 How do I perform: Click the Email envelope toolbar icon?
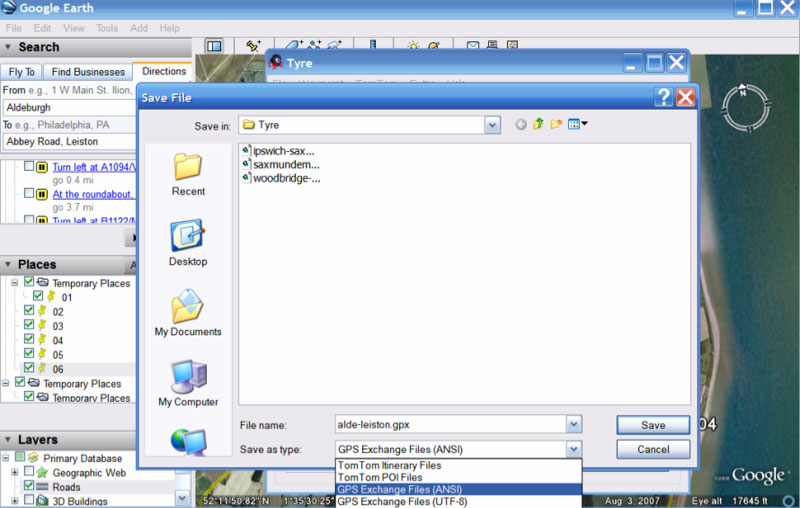click(473, 45)
